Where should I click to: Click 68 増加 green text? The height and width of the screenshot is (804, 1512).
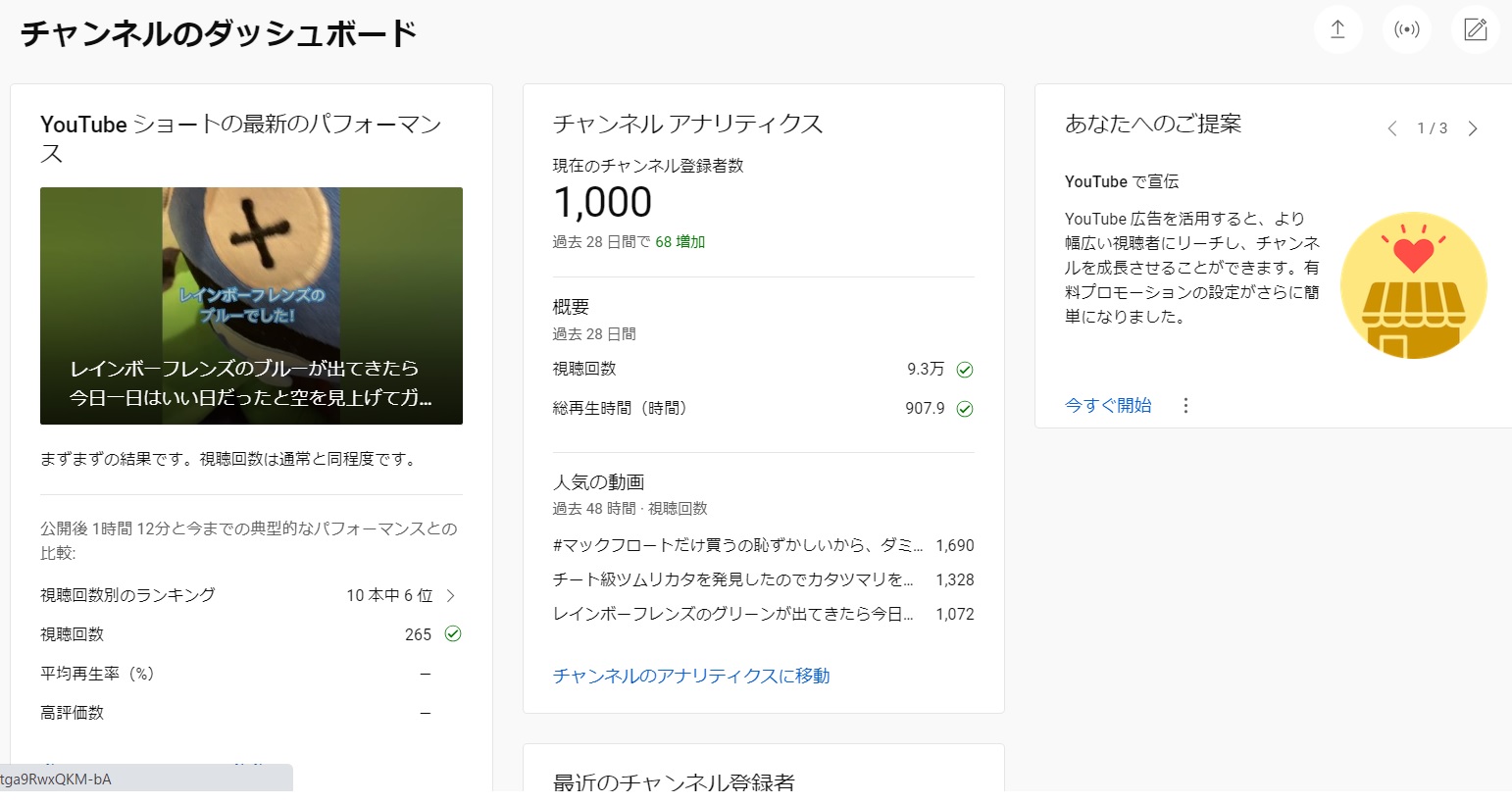coord(680,242)
